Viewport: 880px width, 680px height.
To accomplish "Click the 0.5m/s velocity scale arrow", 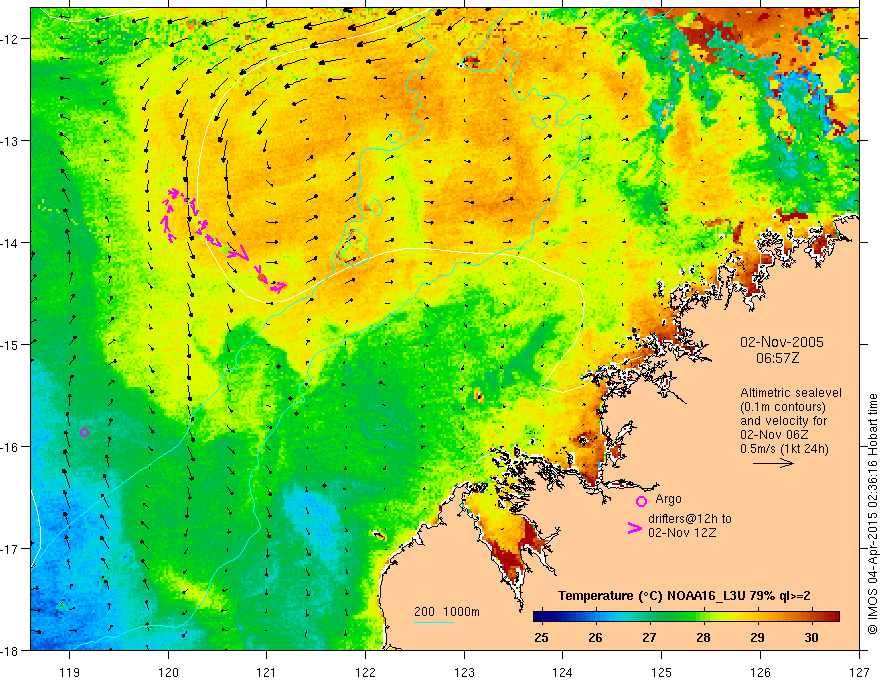I will (x=773, y=463).
